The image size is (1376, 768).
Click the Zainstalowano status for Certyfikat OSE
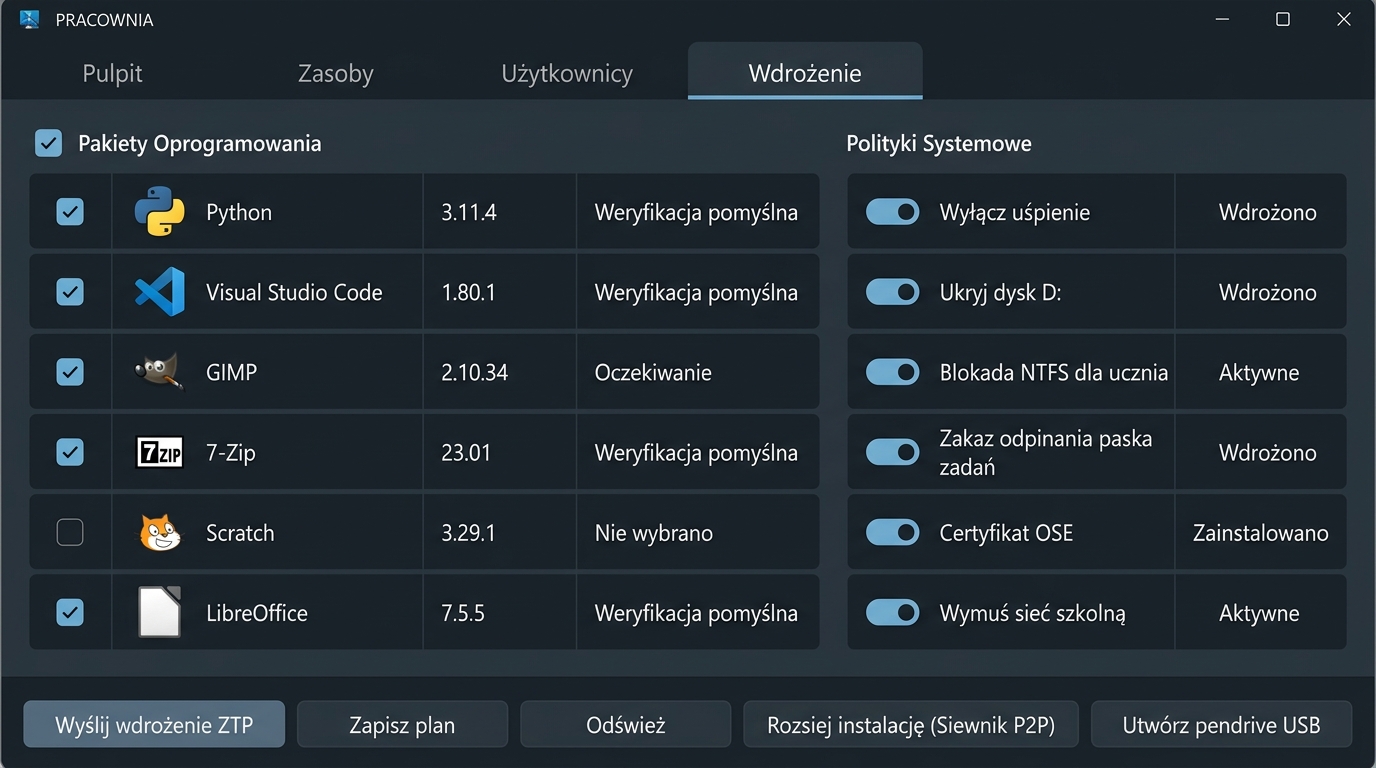[1261, 533]
